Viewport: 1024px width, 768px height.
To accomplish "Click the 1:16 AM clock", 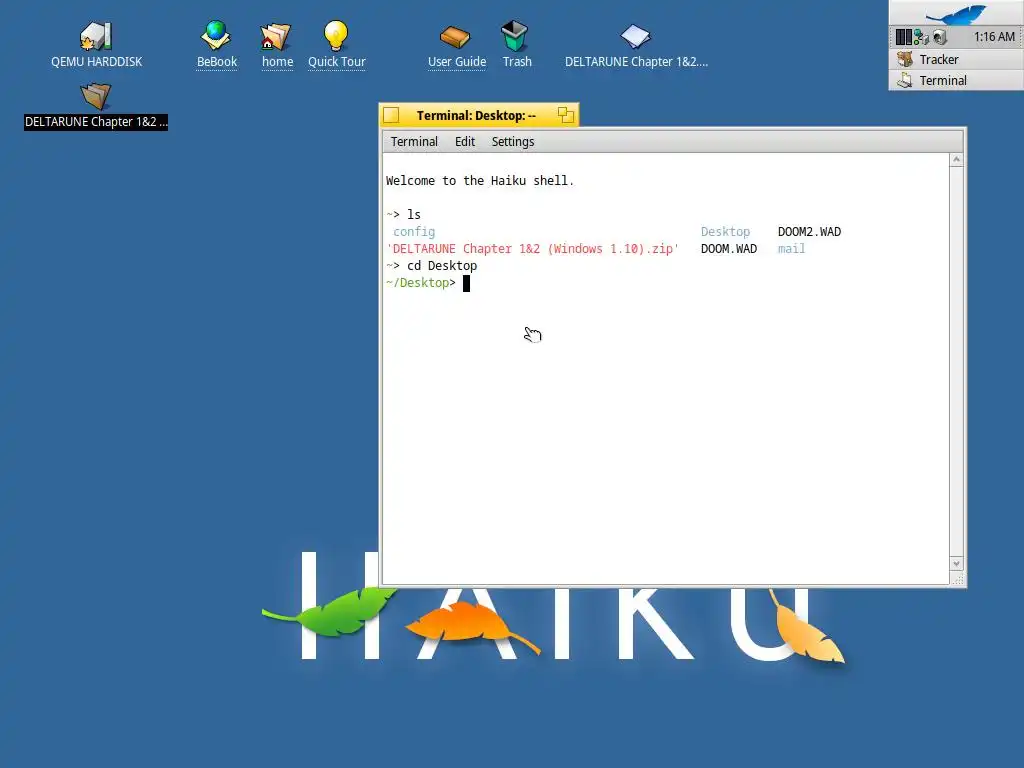I will [x=994, y=37].
